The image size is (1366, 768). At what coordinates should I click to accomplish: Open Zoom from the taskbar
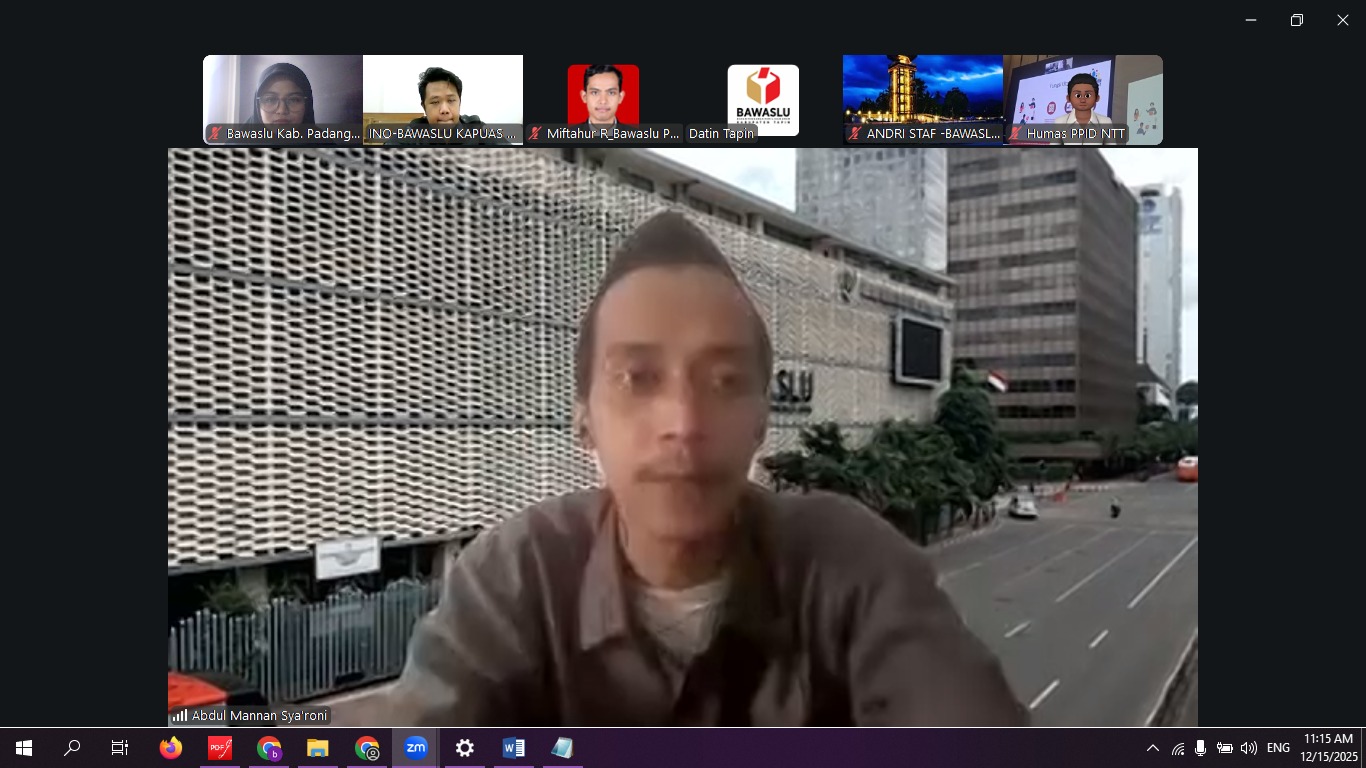(x=416, y=747)
